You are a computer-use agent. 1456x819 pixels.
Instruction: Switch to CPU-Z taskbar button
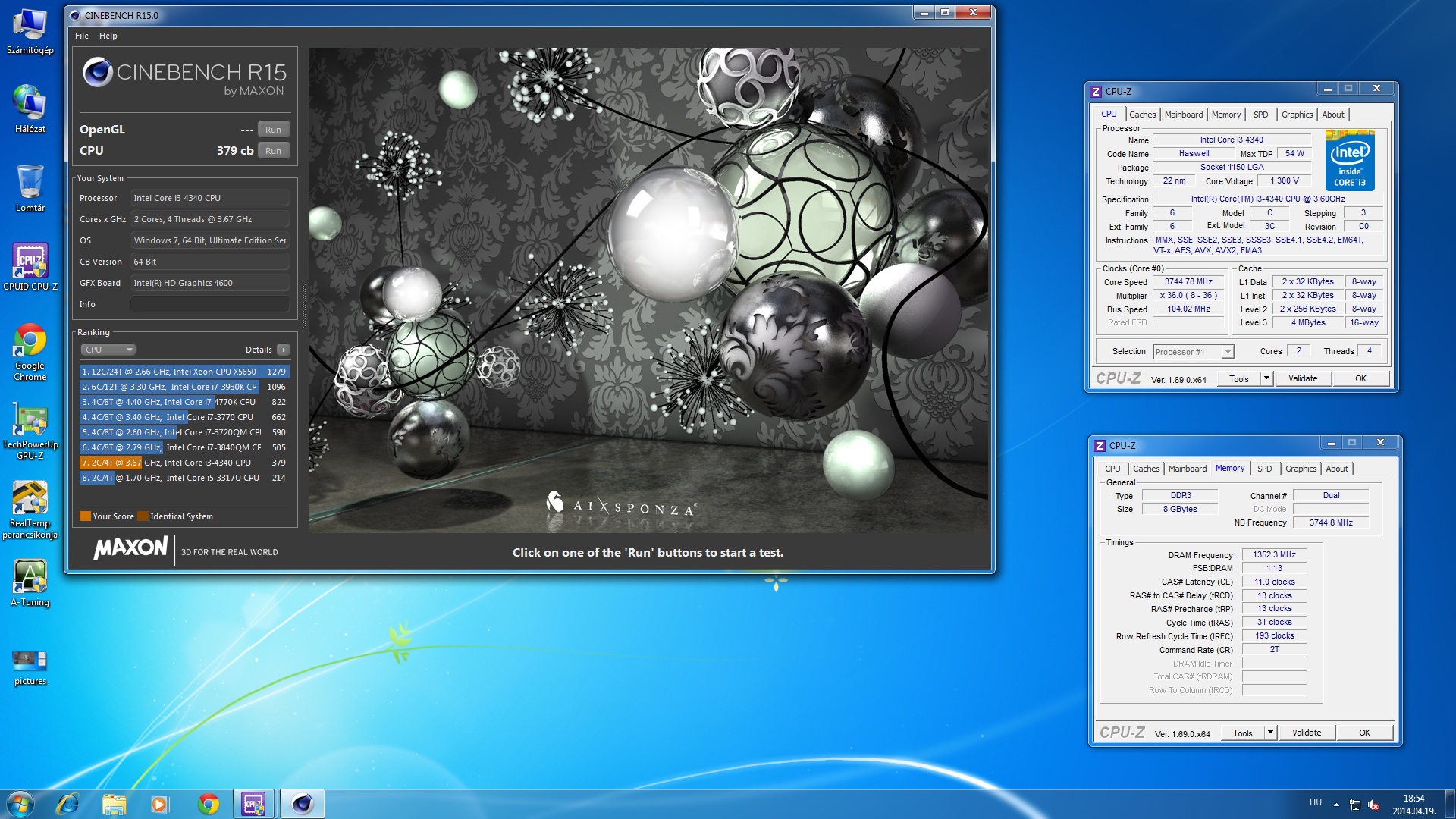click(254, 804)
